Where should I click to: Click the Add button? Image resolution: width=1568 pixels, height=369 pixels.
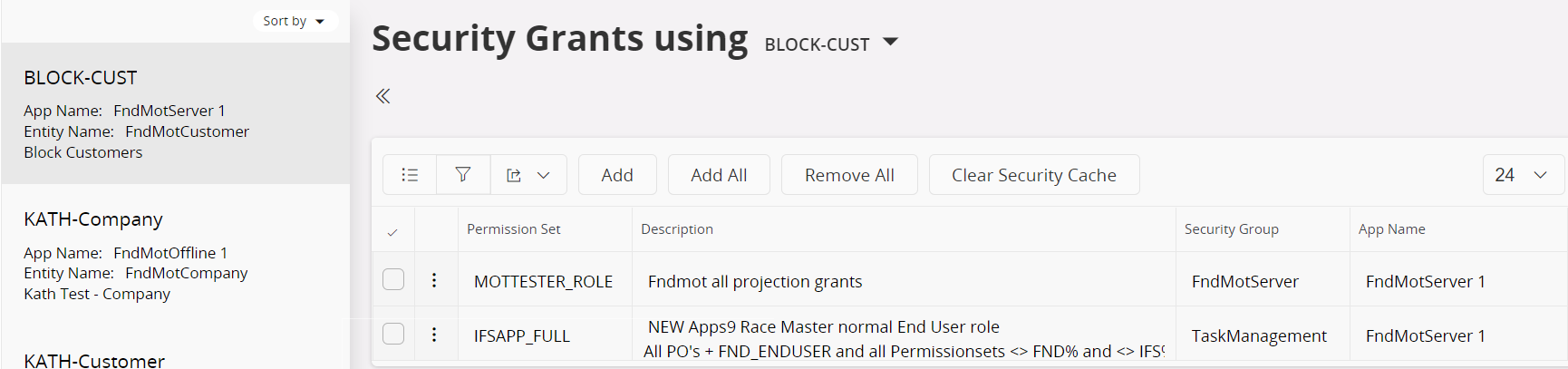(x=617, y=175)
